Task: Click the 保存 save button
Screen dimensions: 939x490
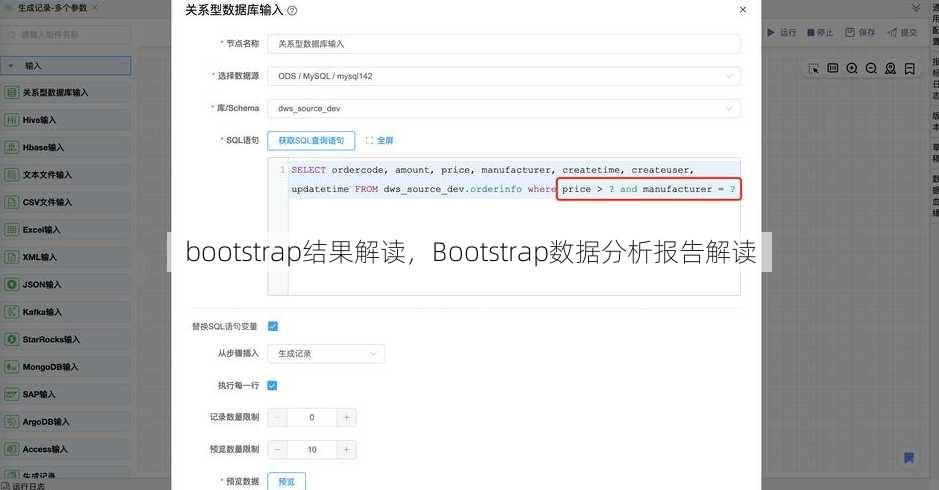Action: [861, 32]
